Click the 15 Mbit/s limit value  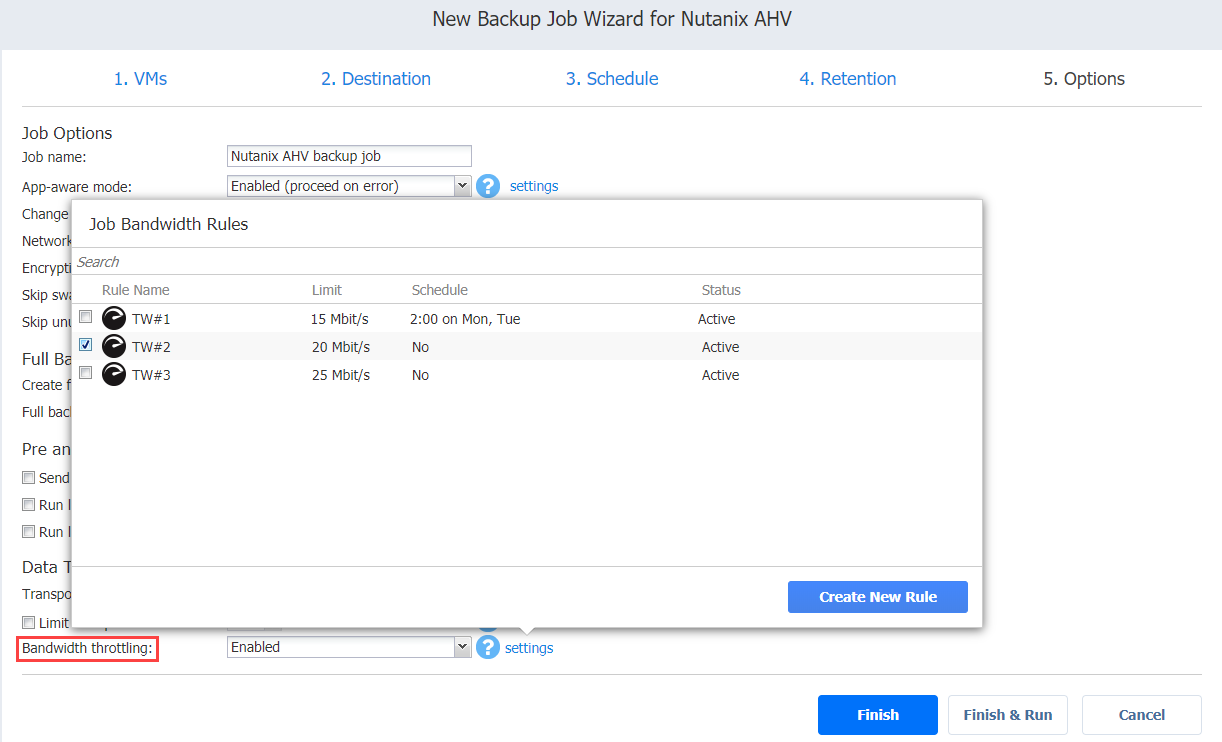click(340, 319)
